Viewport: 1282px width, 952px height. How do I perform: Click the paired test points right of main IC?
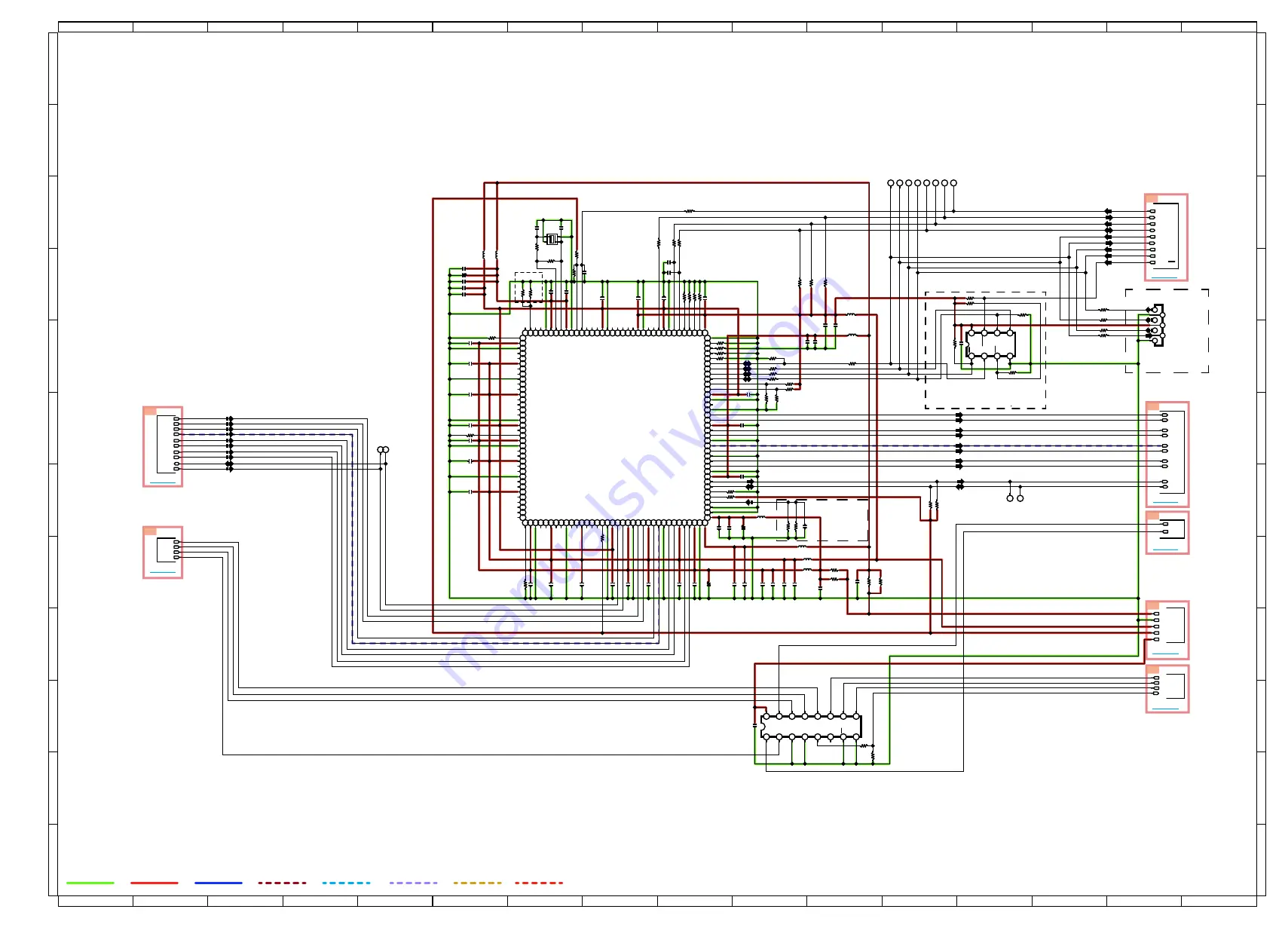point(1015,498)
